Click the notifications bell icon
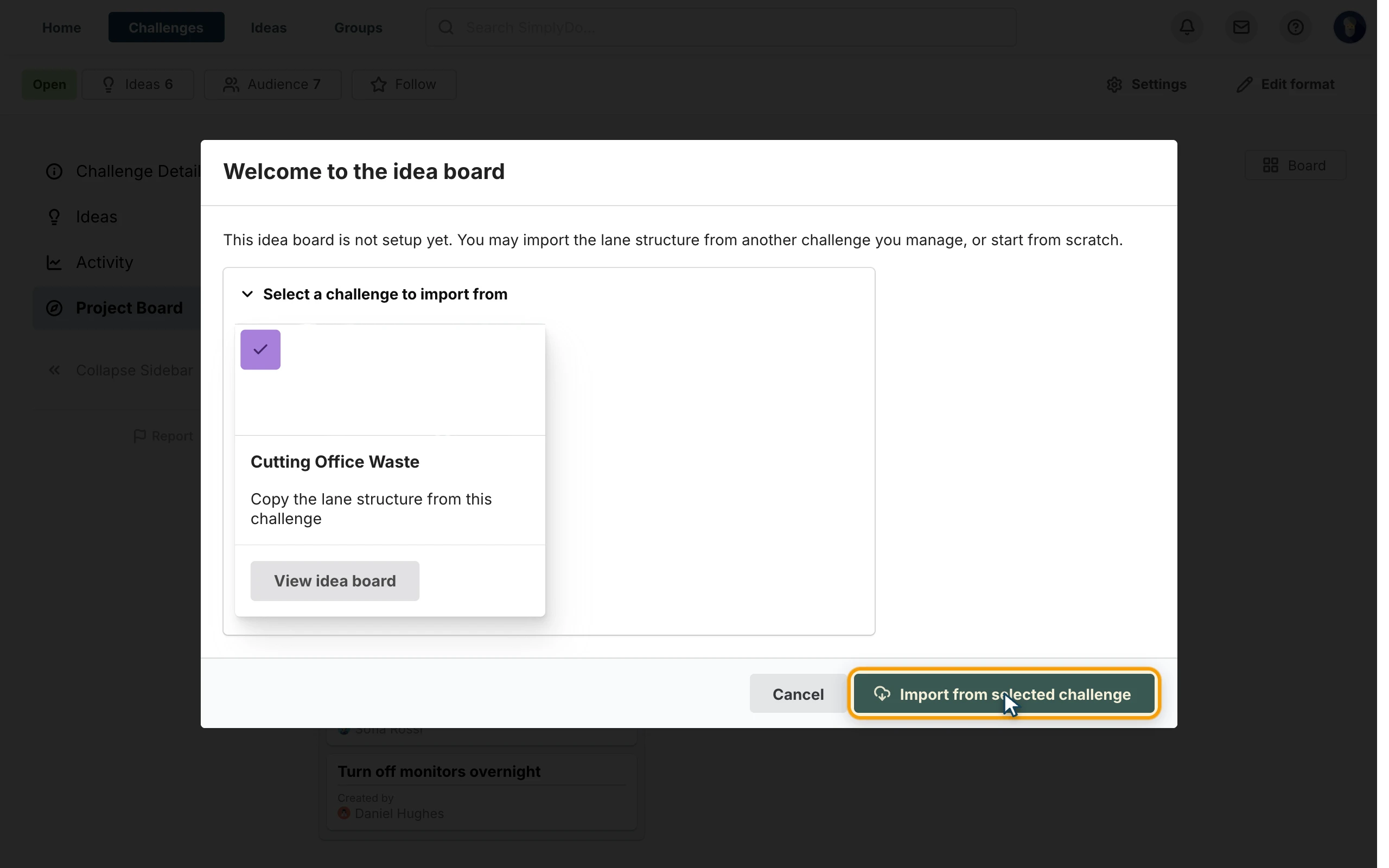This screenshot has width=1389, height=868. click(1187, 27)
